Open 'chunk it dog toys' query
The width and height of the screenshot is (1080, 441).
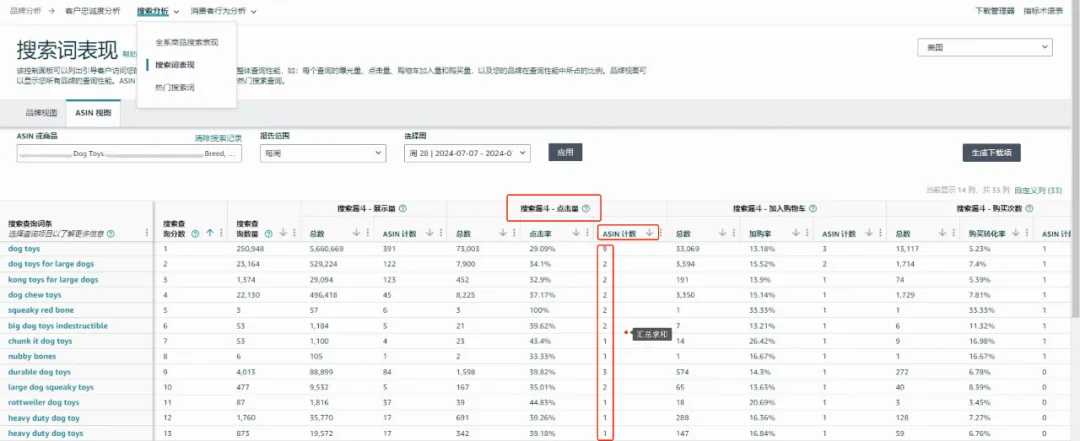(40, 341)
